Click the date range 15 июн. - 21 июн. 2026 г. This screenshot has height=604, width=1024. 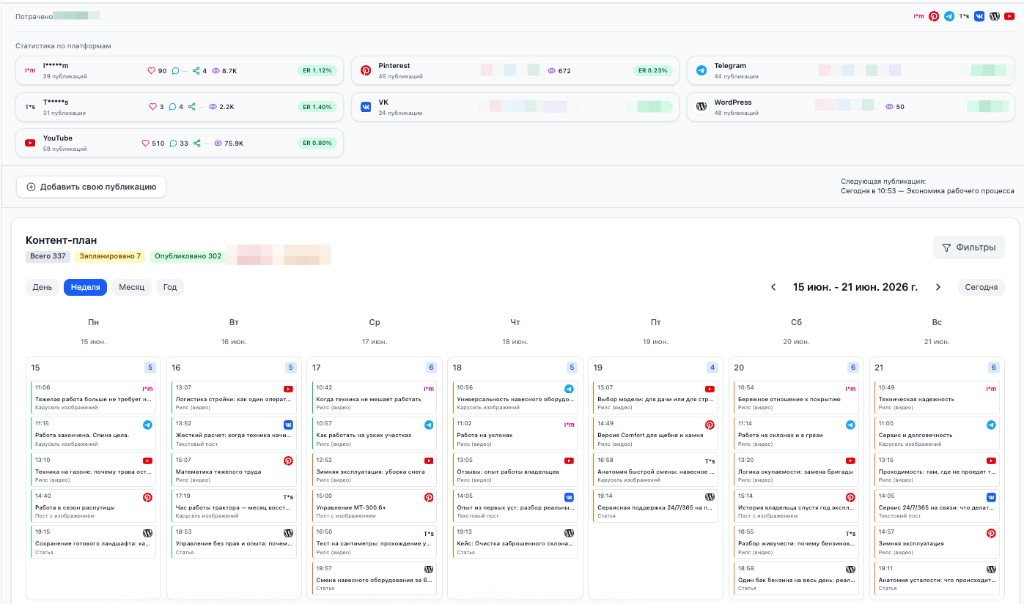(x=855, y=287)
